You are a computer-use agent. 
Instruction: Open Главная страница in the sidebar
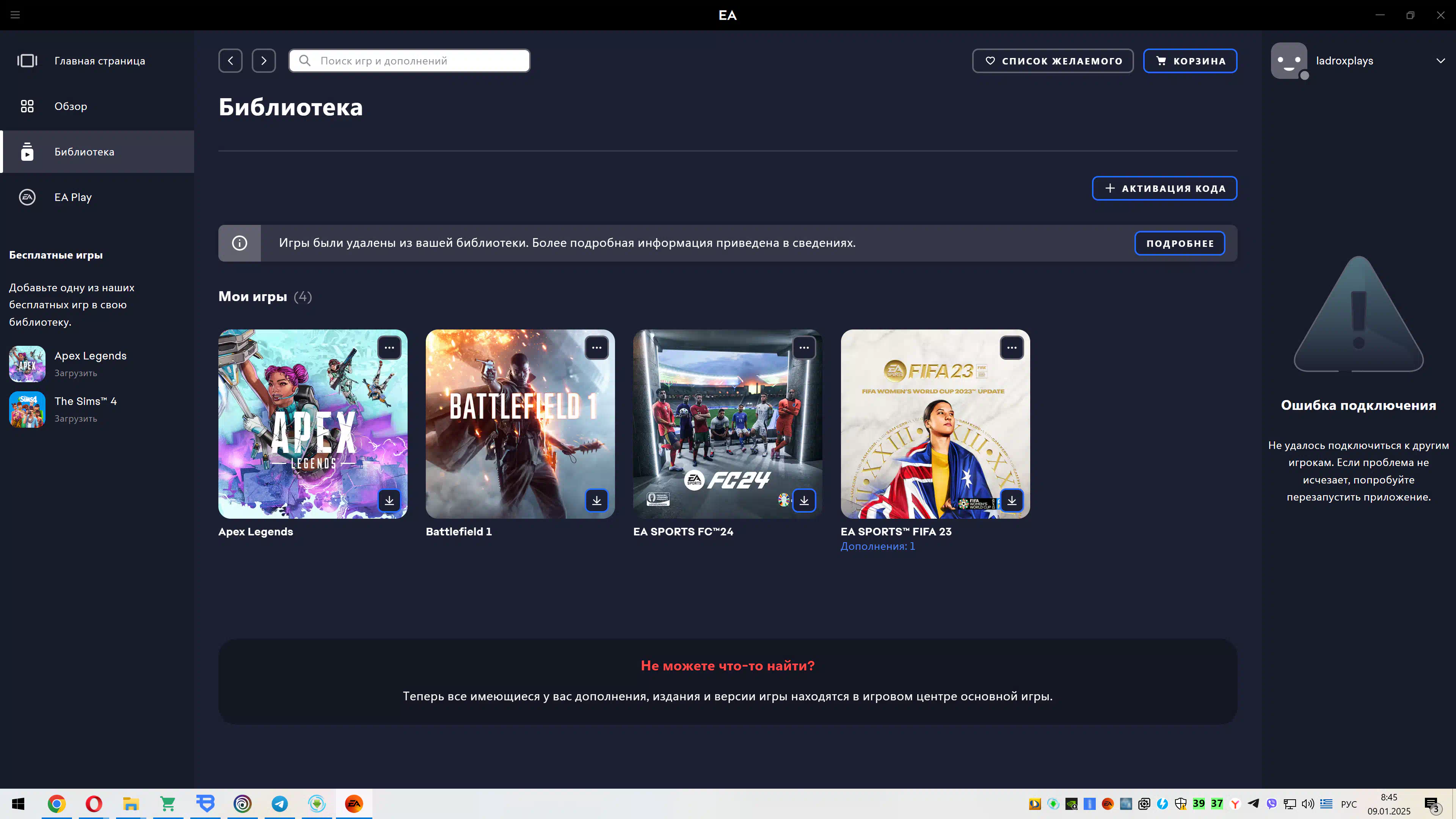point(97,61)
